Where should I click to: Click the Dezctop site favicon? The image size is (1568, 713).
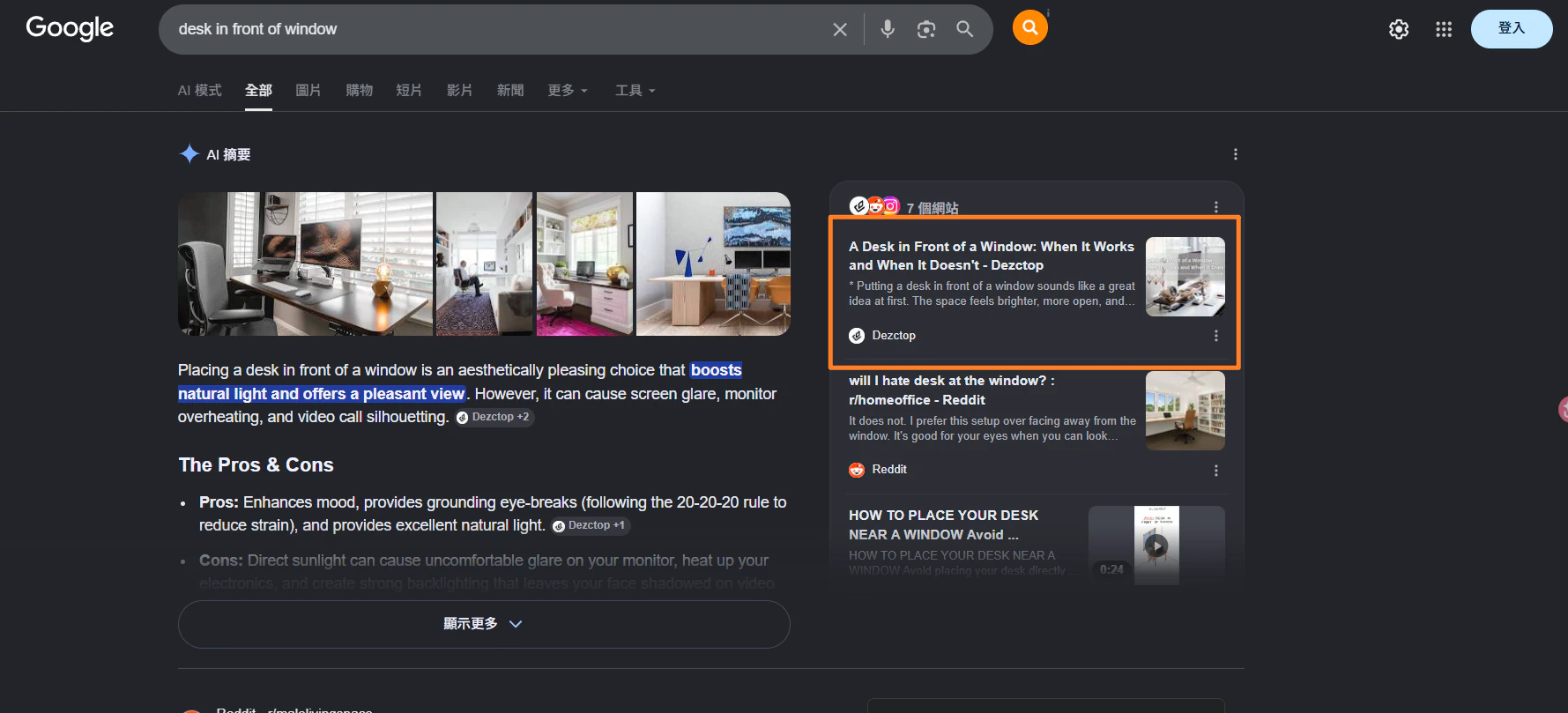857,336
